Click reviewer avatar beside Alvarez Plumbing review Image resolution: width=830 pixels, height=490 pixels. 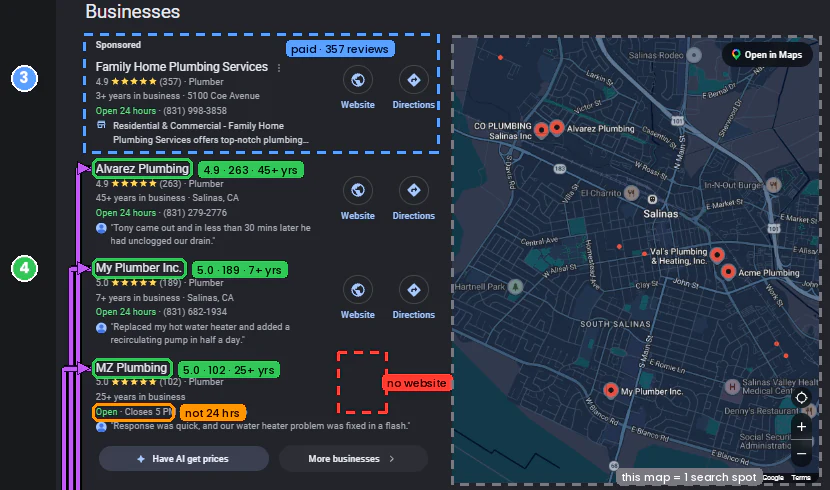click(101, 228)
